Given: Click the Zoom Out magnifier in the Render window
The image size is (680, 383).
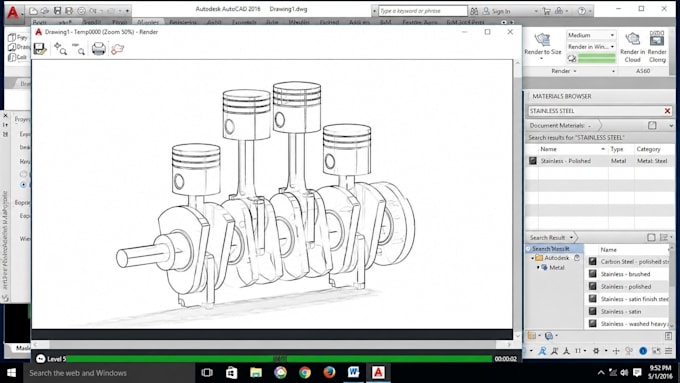Looking at the screenshot, I should 78,49.
